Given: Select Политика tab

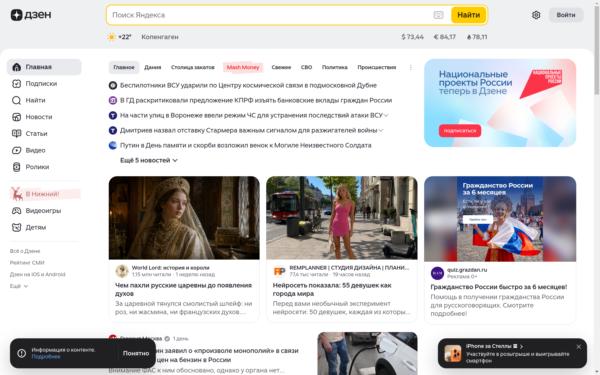Looking at the screenshot, I should click(x=334, y=67).
